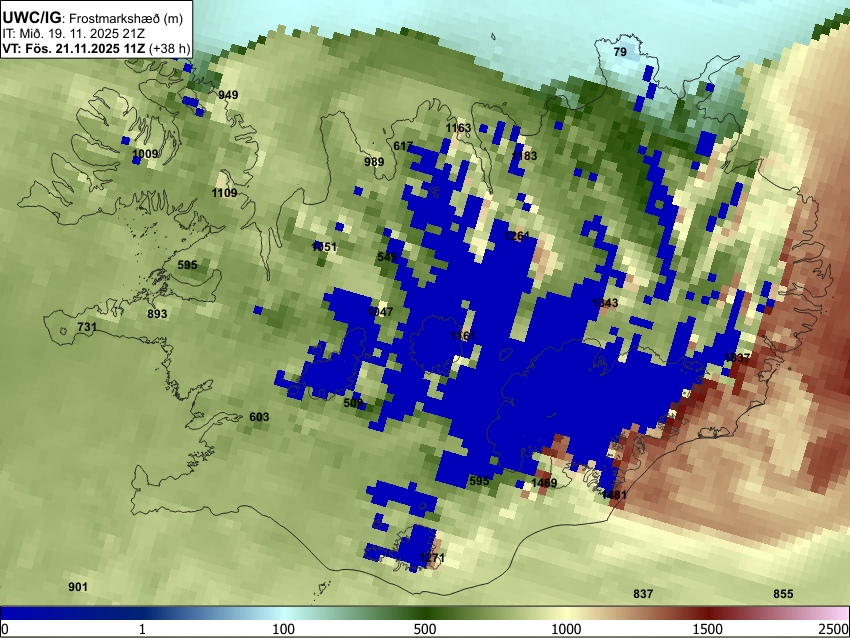The image size is (850, 638).
Task: Select the 100 legend tick label
Action: [x=284, y=629]
